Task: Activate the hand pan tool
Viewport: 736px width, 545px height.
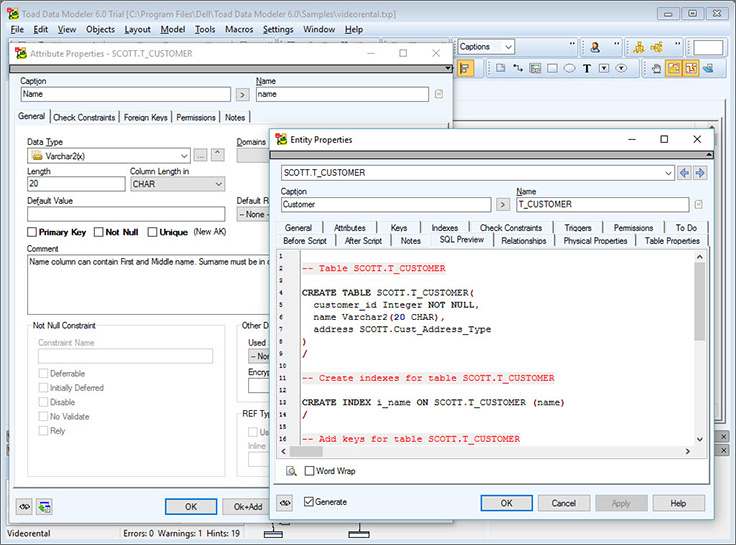Action: [x=656, y=68]
